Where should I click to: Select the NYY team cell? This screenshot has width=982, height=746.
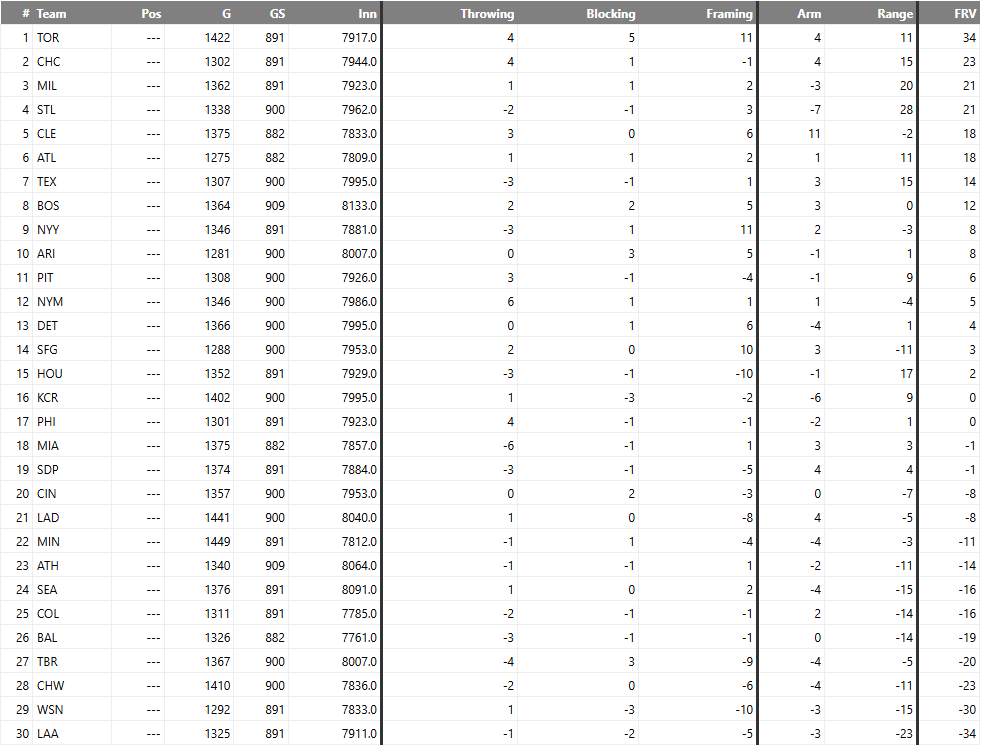tap(48, 230)
